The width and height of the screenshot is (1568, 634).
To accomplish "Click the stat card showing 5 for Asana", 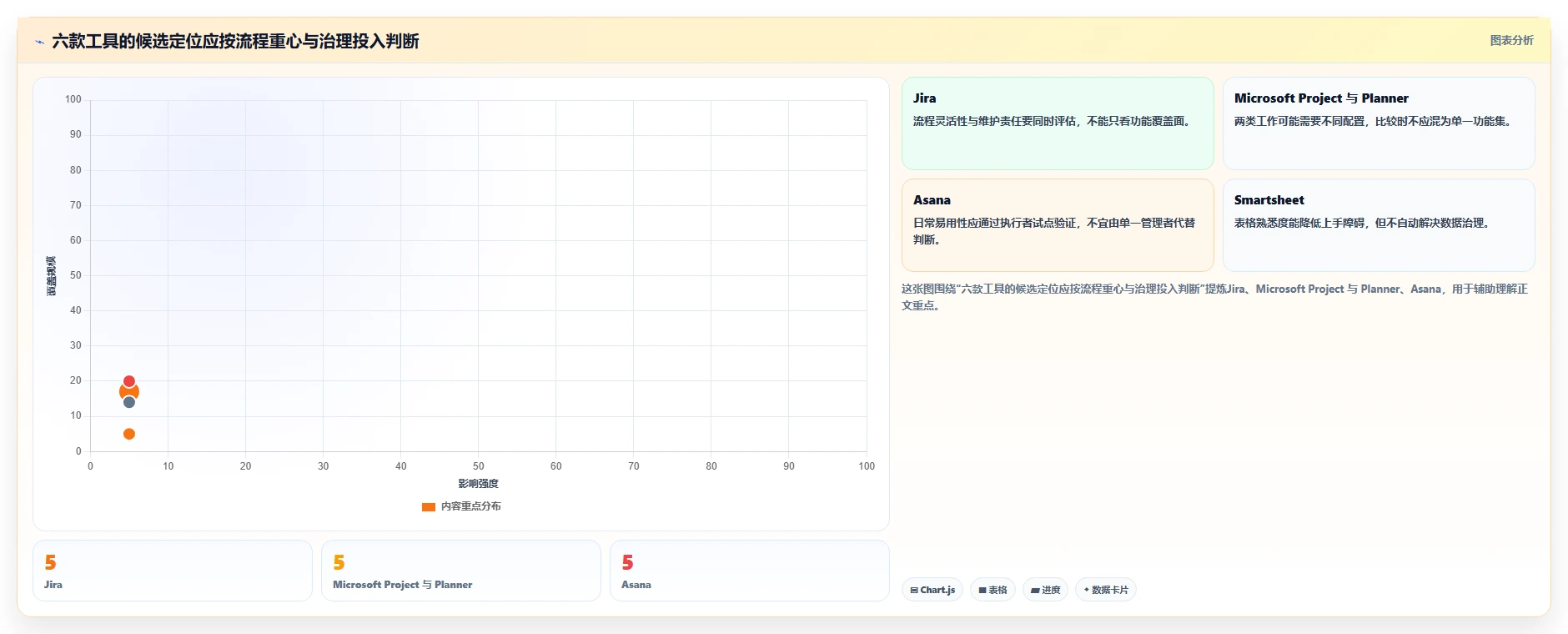I will click(750, 571).
